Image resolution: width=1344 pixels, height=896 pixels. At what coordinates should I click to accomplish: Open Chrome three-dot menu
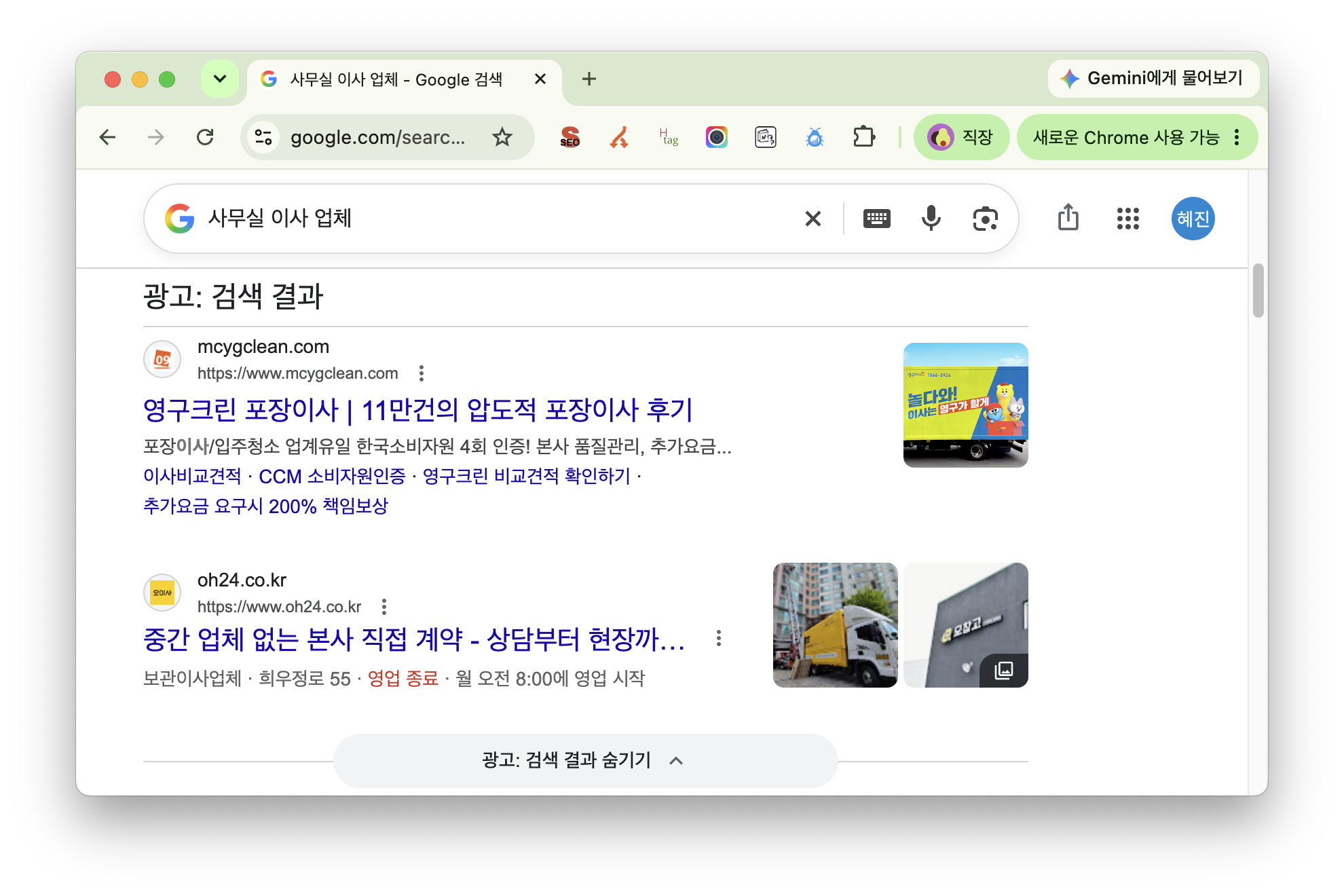[1237, 137]
